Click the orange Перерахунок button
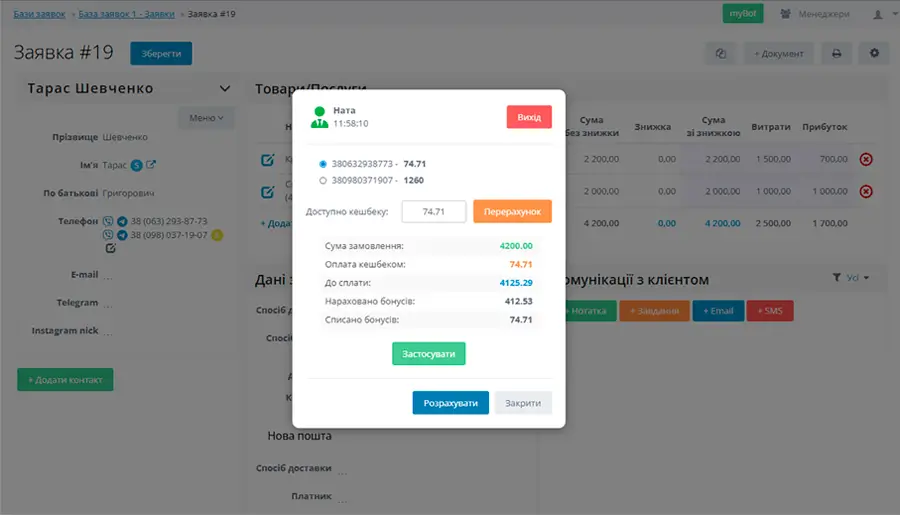The width and height of the screenshot is (900, 515). [512, 212]
